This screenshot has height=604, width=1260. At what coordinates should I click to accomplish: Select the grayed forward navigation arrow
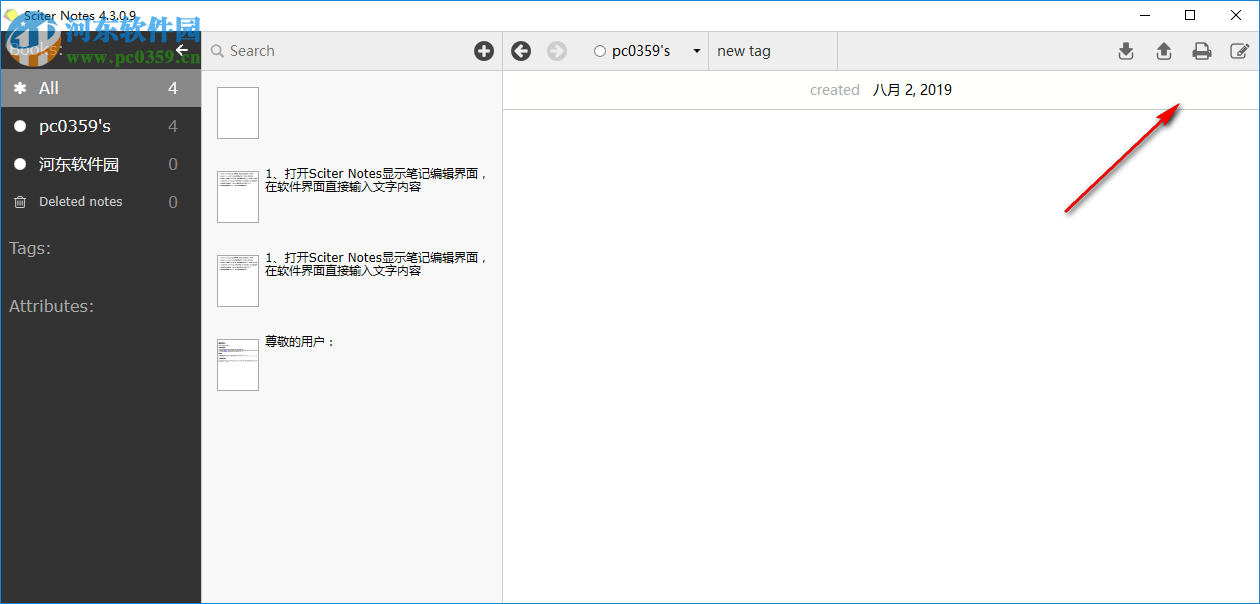pyautogui.click(x=557, y=50)
